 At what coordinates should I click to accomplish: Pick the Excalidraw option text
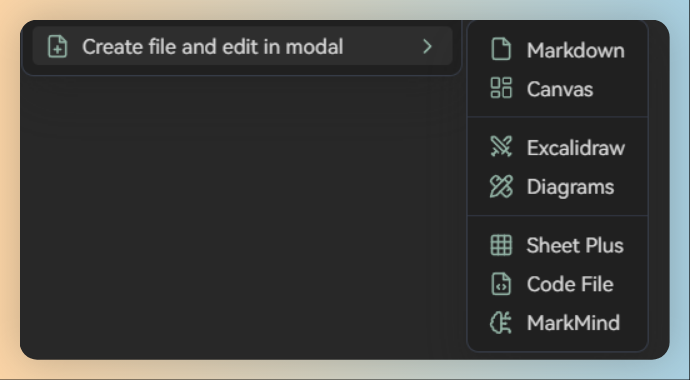pyautogui.click(x=576, y=148)
